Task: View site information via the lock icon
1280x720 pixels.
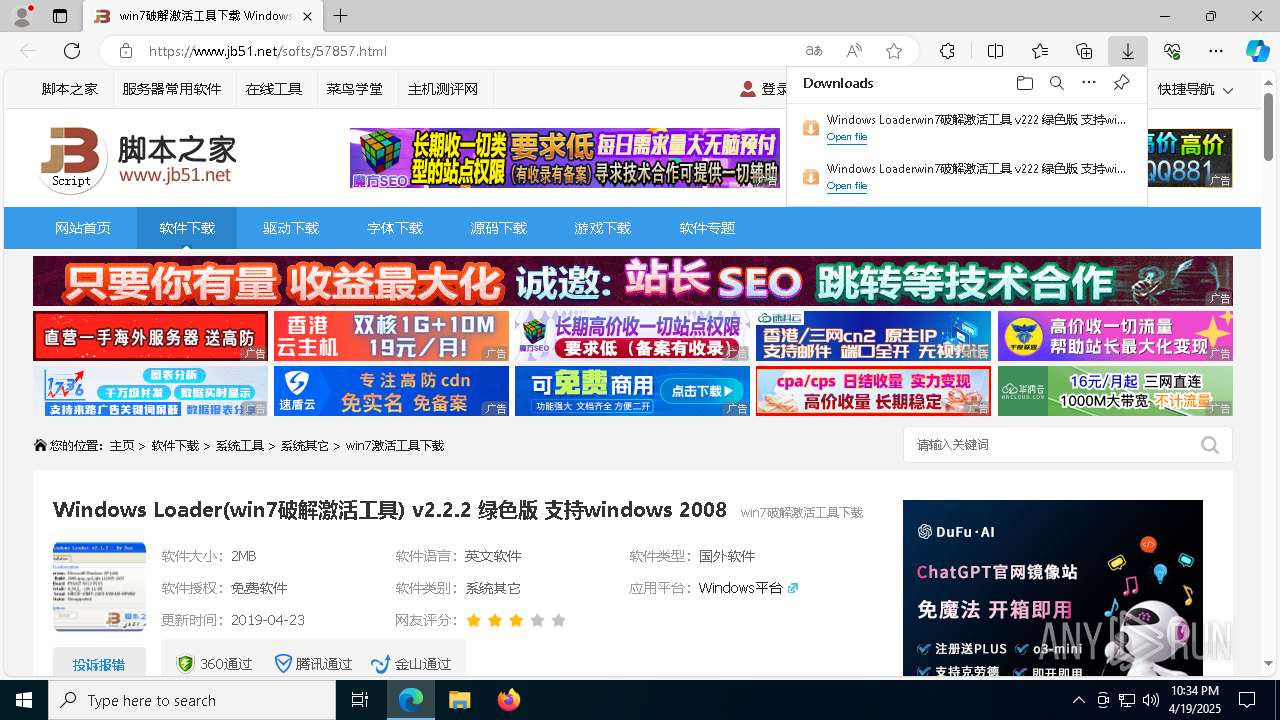Action: [126, 51]
